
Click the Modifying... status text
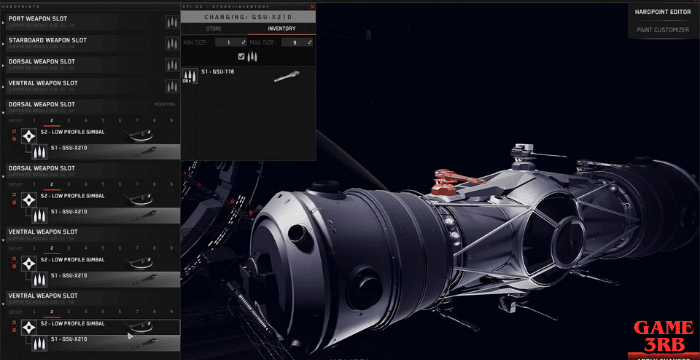(167, 105)
